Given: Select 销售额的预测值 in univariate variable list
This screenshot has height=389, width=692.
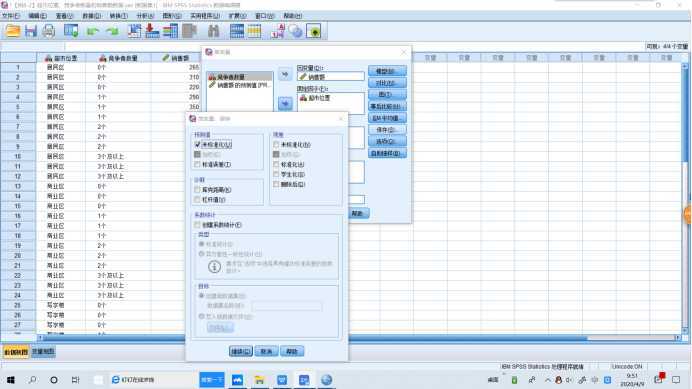Looking at the screenshot, I should tap(240, 85).
